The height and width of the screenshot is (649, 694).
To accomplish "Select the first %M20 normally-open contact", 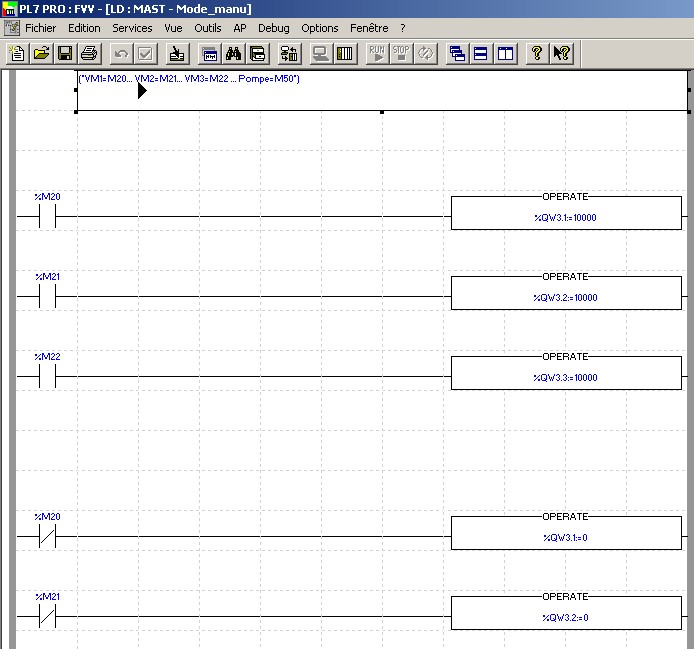I will [x=47, y=215].
